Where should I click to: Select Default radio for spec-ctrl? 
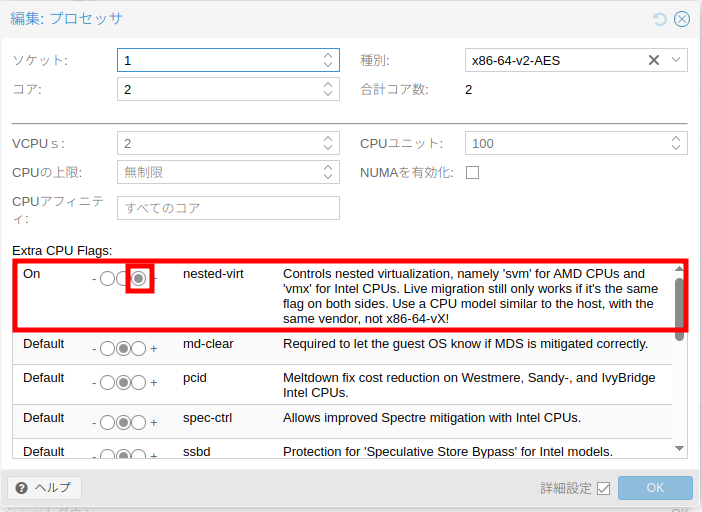[123, 422]
